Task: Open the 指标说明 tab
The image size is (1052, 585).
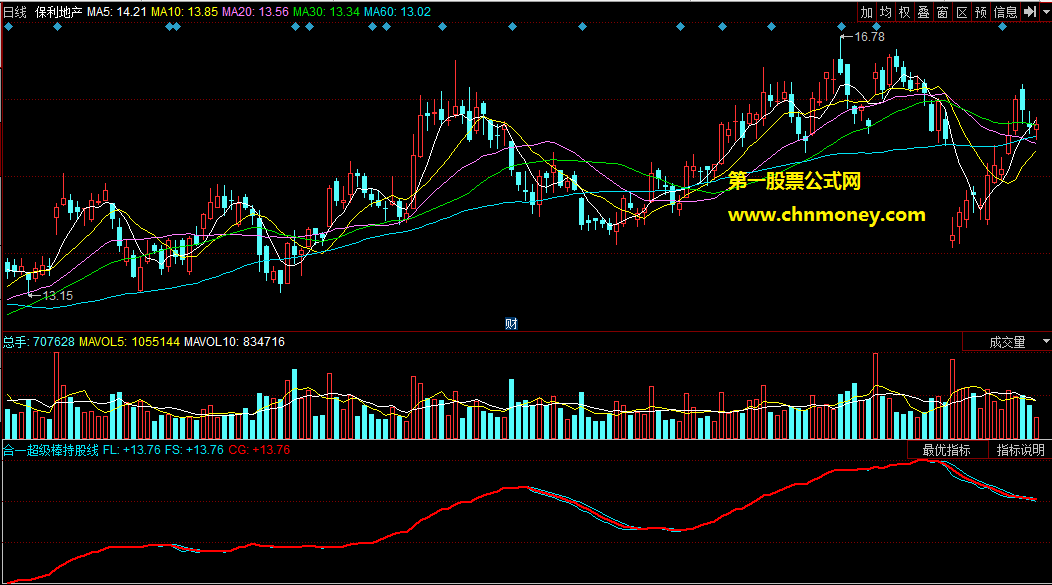Action: point(1020,450)
